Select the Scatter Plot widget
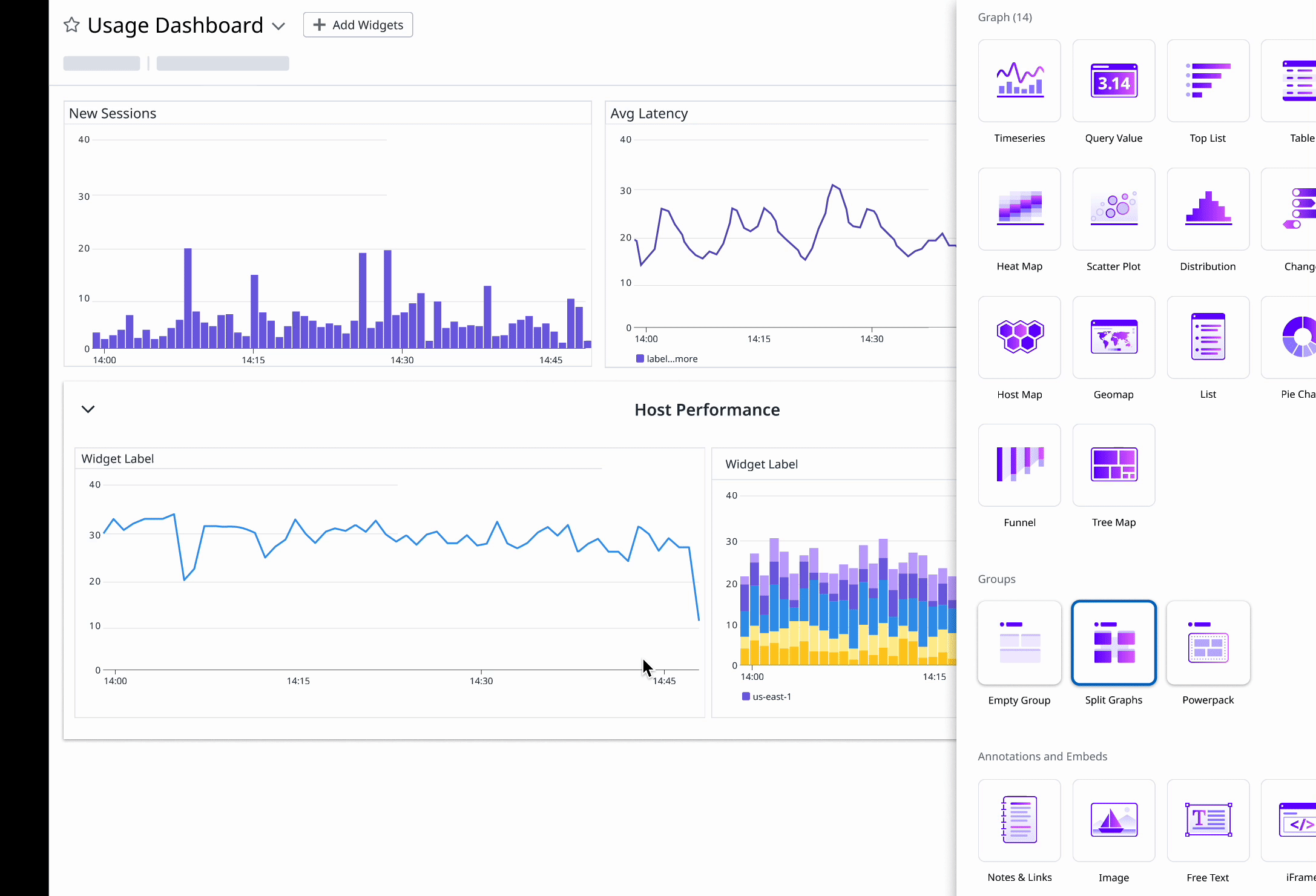Viewport: 1316px width, 896px height. [1113, 209]
